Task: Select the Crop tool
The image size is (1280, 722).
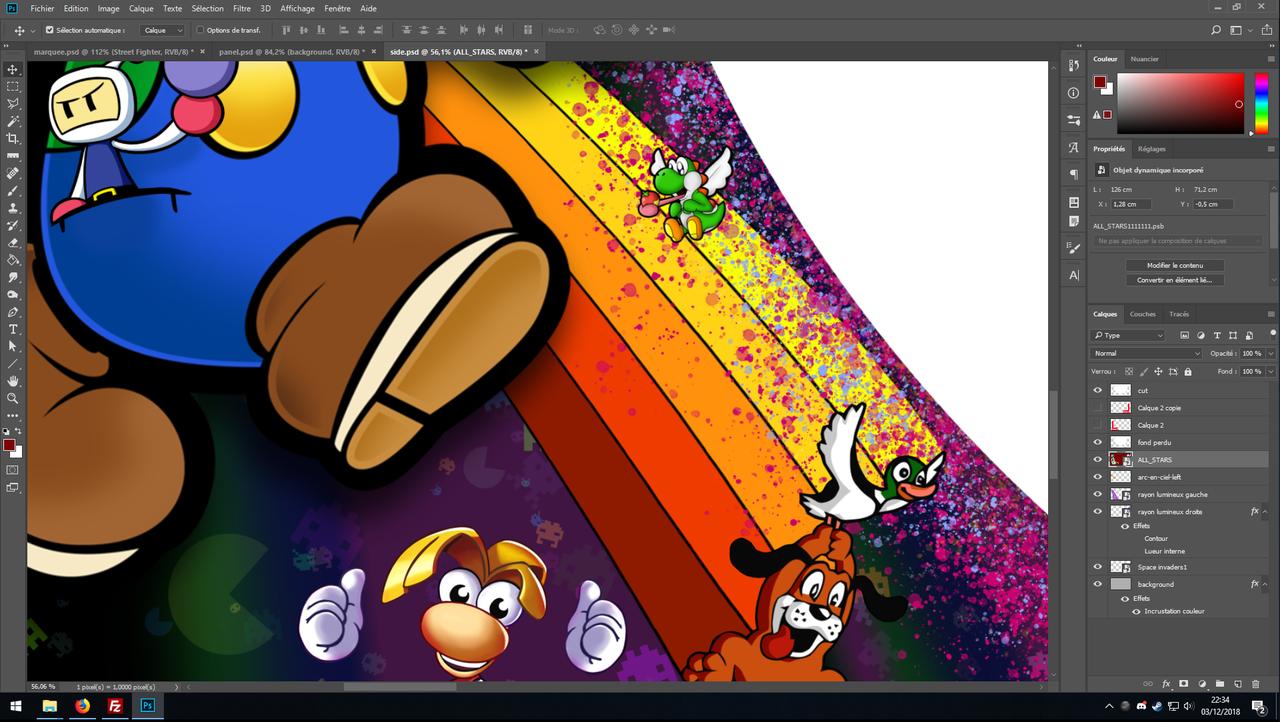Action: pos(13,139)
